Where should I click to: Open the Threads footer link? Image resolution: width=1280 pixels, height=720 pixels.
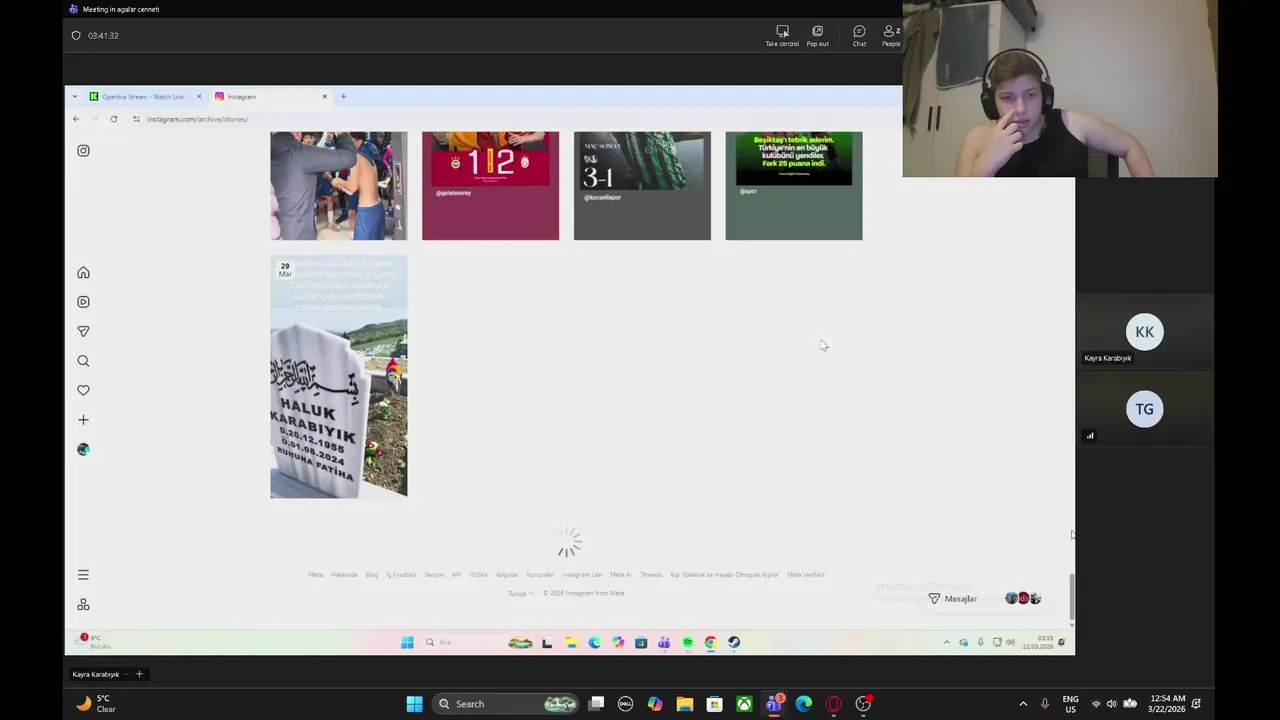(x=651, y=575)
